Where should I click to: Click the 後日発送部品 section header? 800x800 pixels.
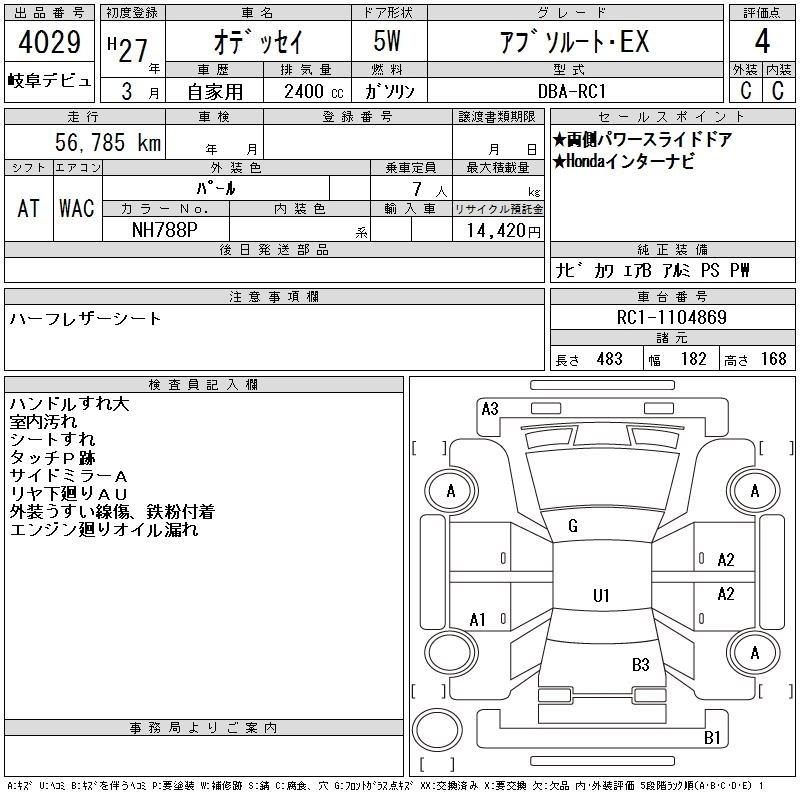(x=274, y=250)
